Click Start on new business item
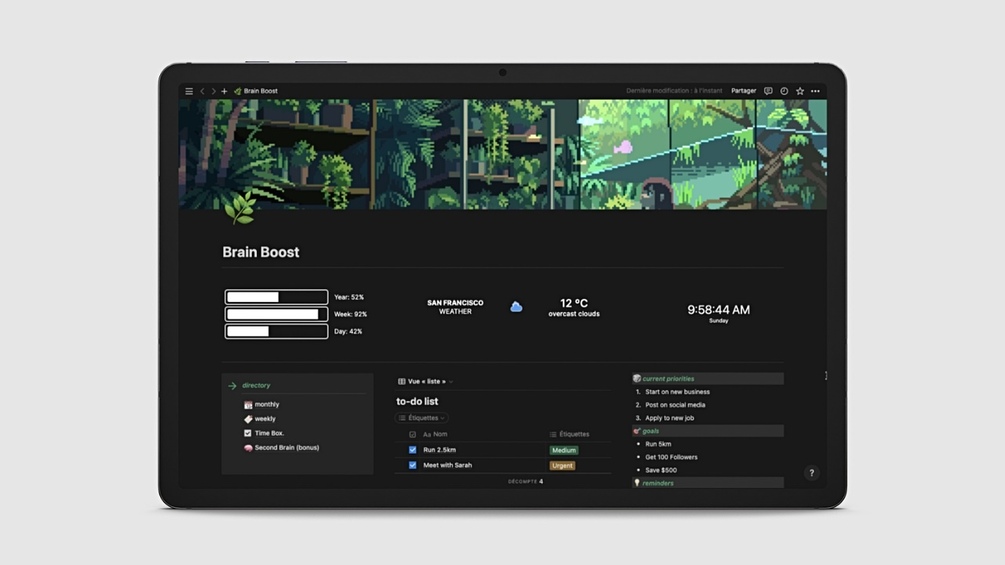 tap(677, 391)
